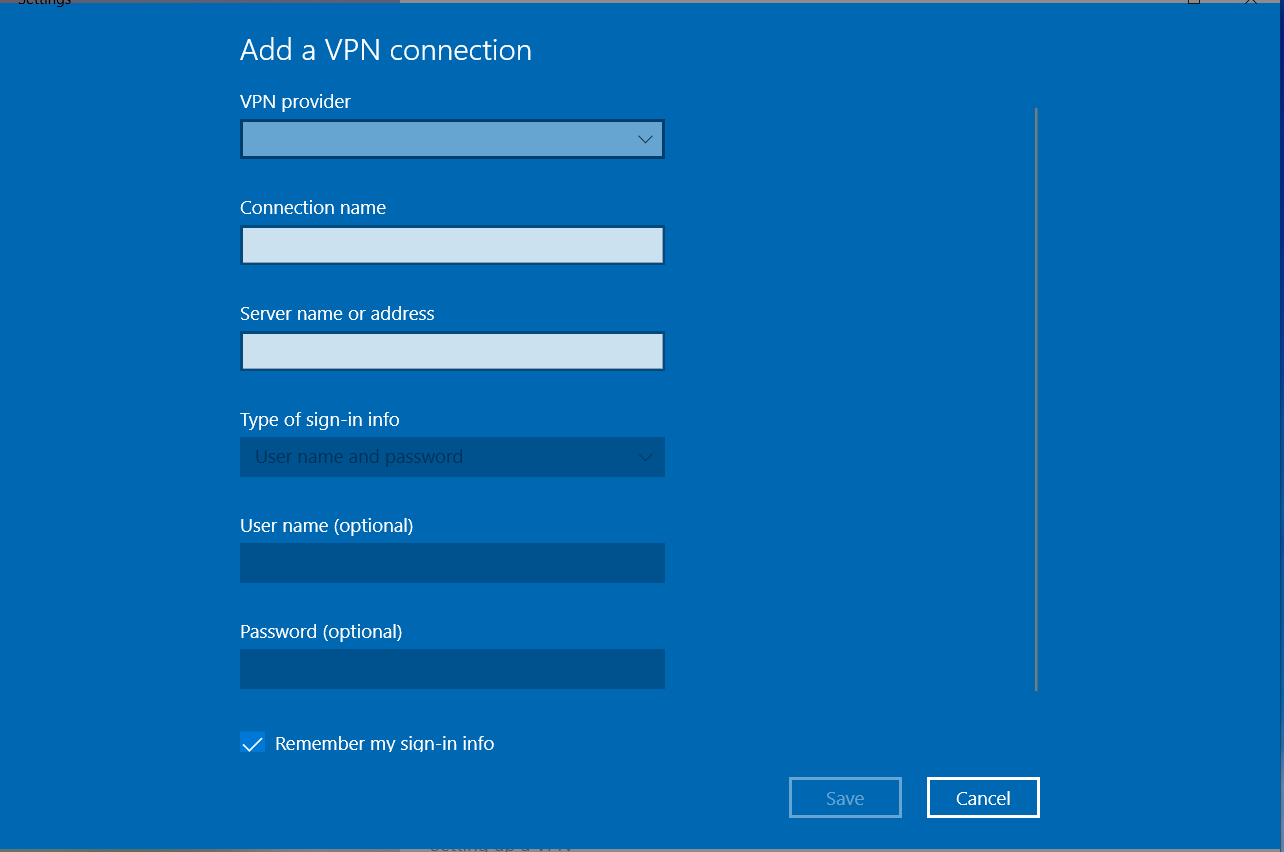Click the sign-in info dropdown arrow
This screenshot has width=1284, height=852.
[x=645, y=456]
